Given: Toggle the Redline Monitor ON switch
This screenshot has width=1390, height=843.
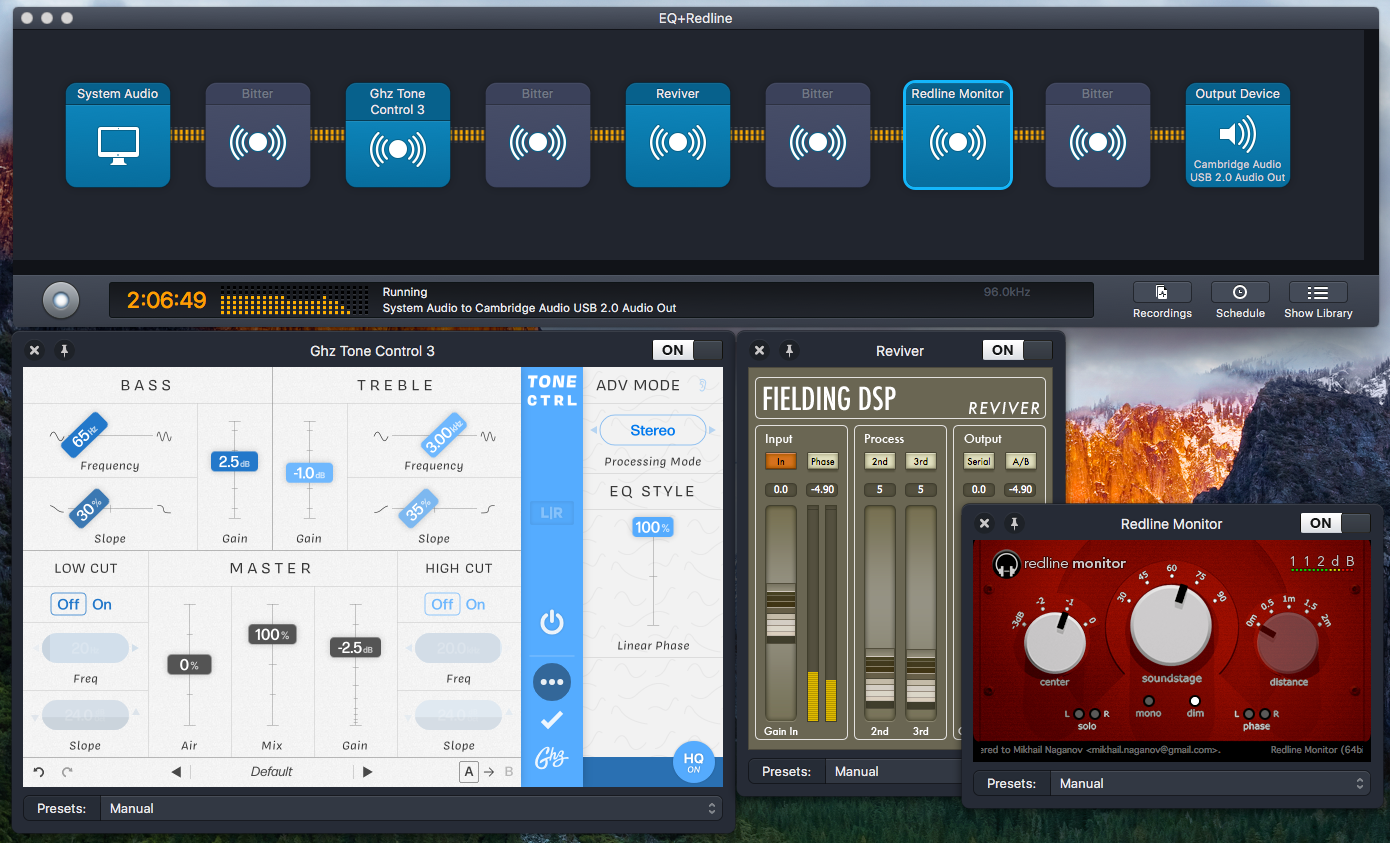Looking at the screenshot, I should 1335,522.
